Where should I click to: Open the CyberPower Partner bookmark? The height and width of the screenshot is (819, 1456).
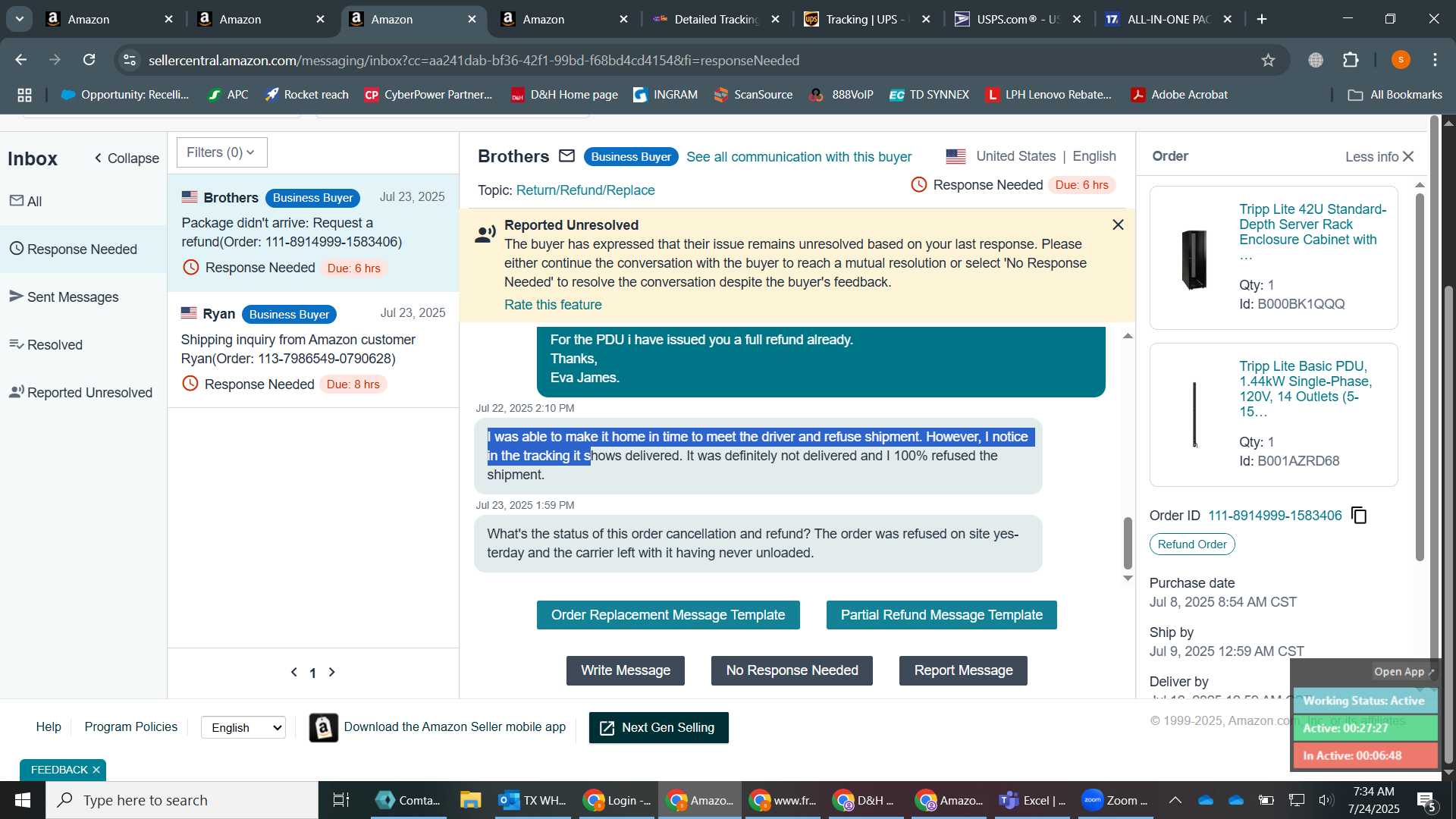[x=428, y=95]
